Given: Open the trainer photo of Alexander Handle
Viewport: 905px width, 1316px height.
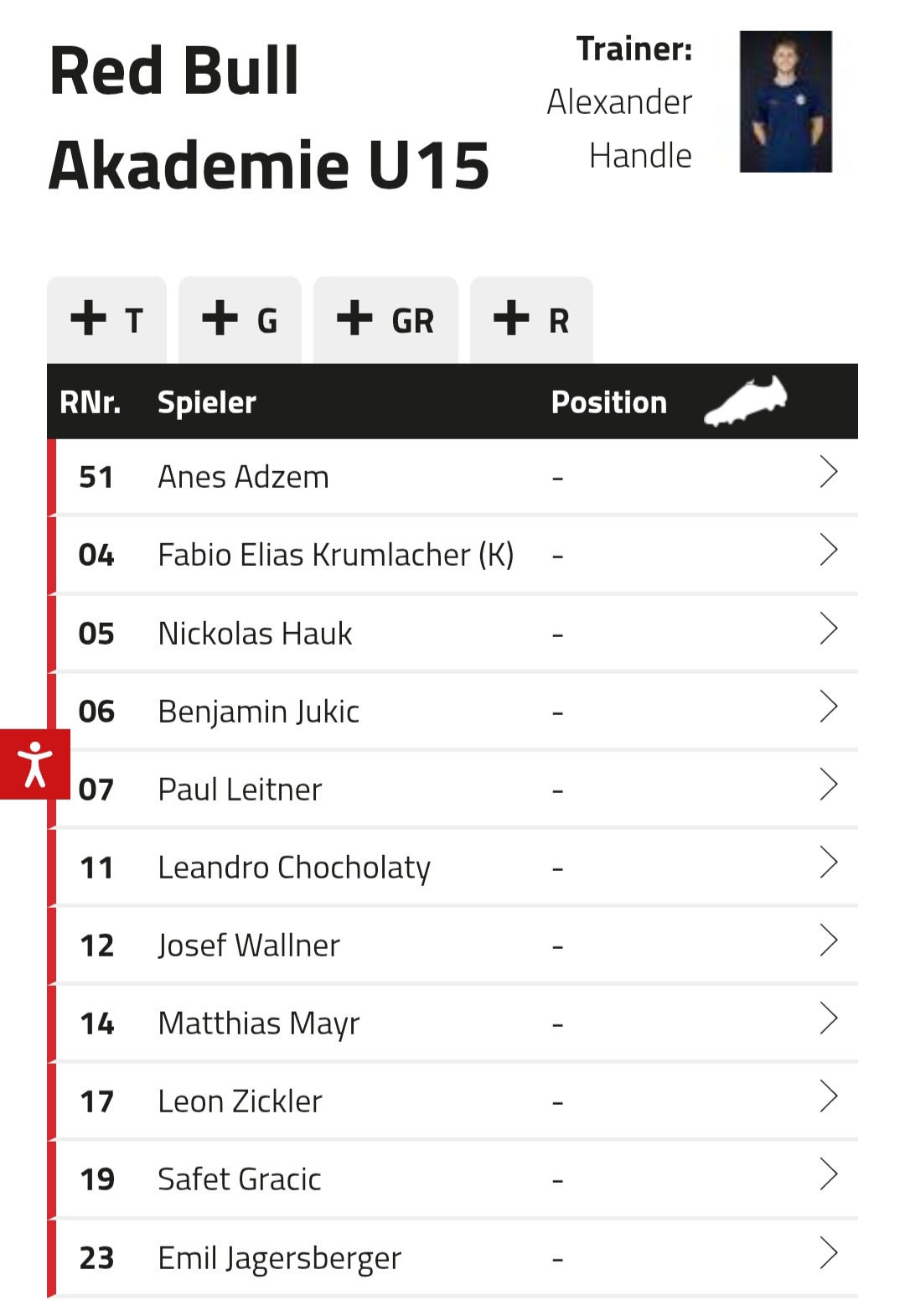Looking at the screenshot, I should tap(785, 101).
